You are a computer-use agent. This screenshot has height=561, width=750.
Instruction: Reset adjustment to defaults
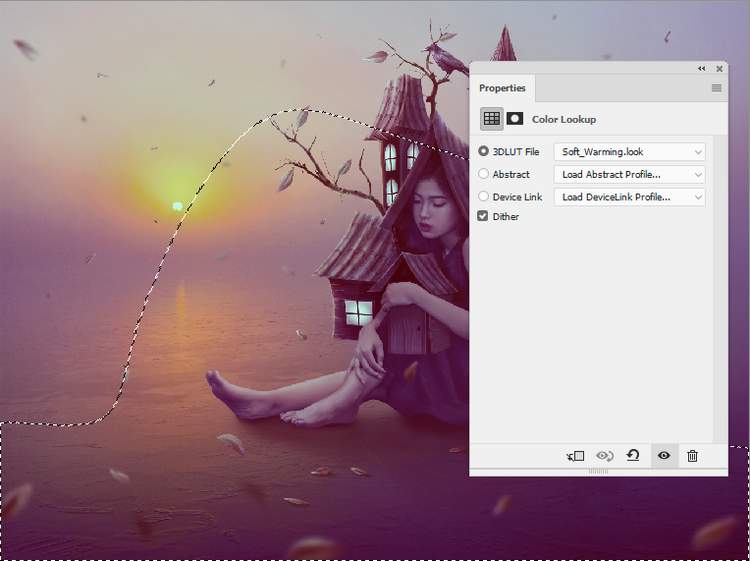tap(633, 455)
